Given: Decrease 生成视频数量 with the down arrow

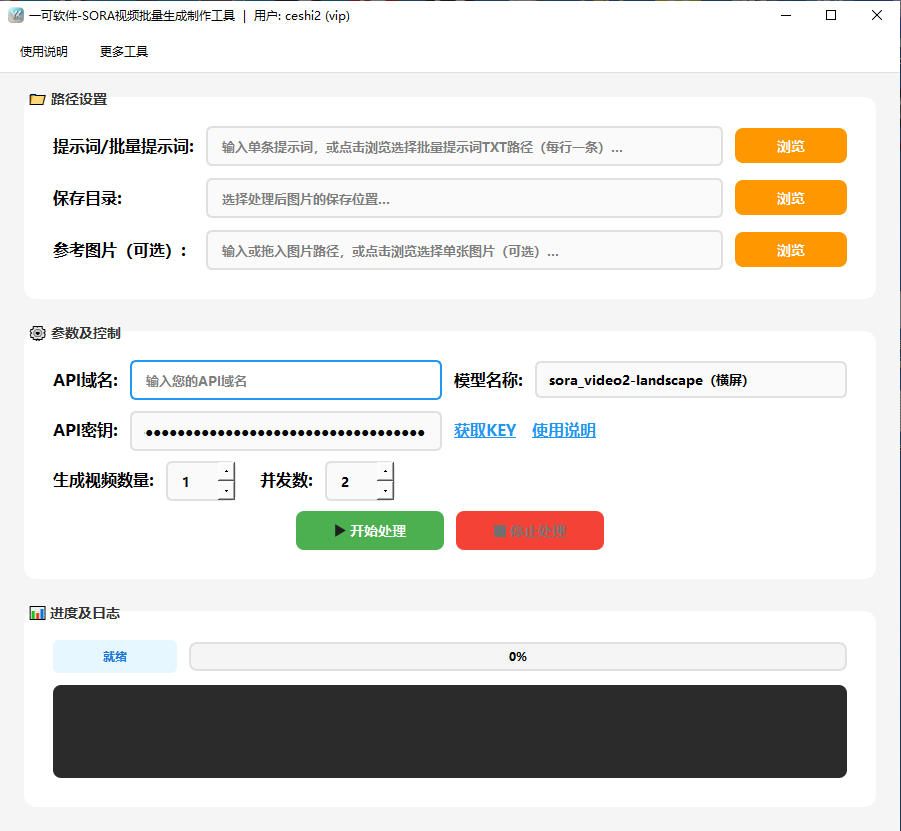Looking at the screenshot, I should 226,491.
